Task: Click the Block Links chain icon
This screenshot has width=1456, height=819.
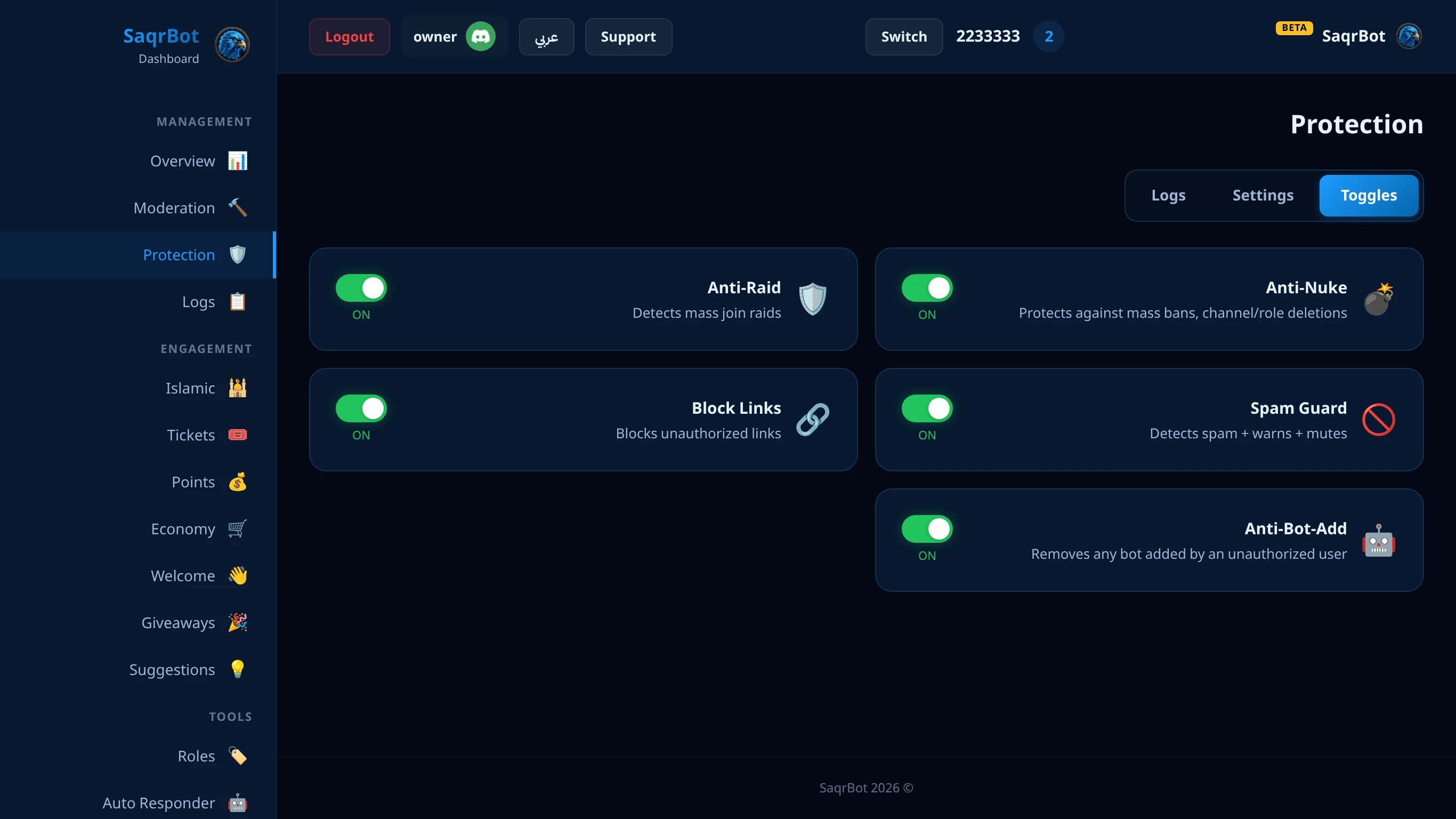Action: click(813, 420)
